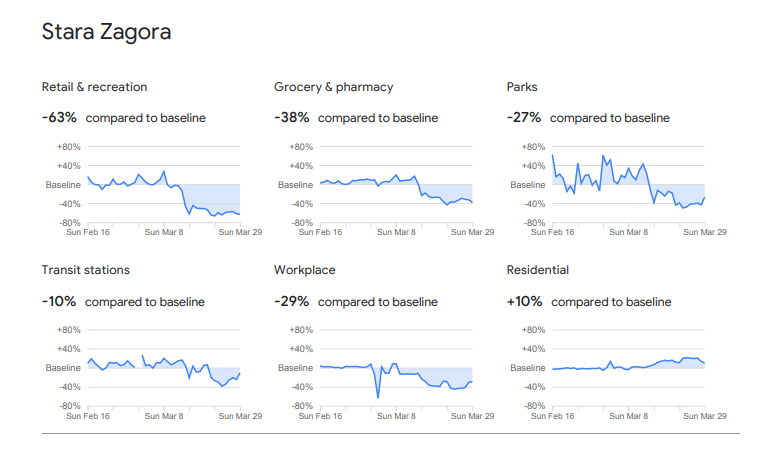Click the Parks trend chart
Image resolution: width=765 pixels, height=456 pixels.
click(628, 185)
